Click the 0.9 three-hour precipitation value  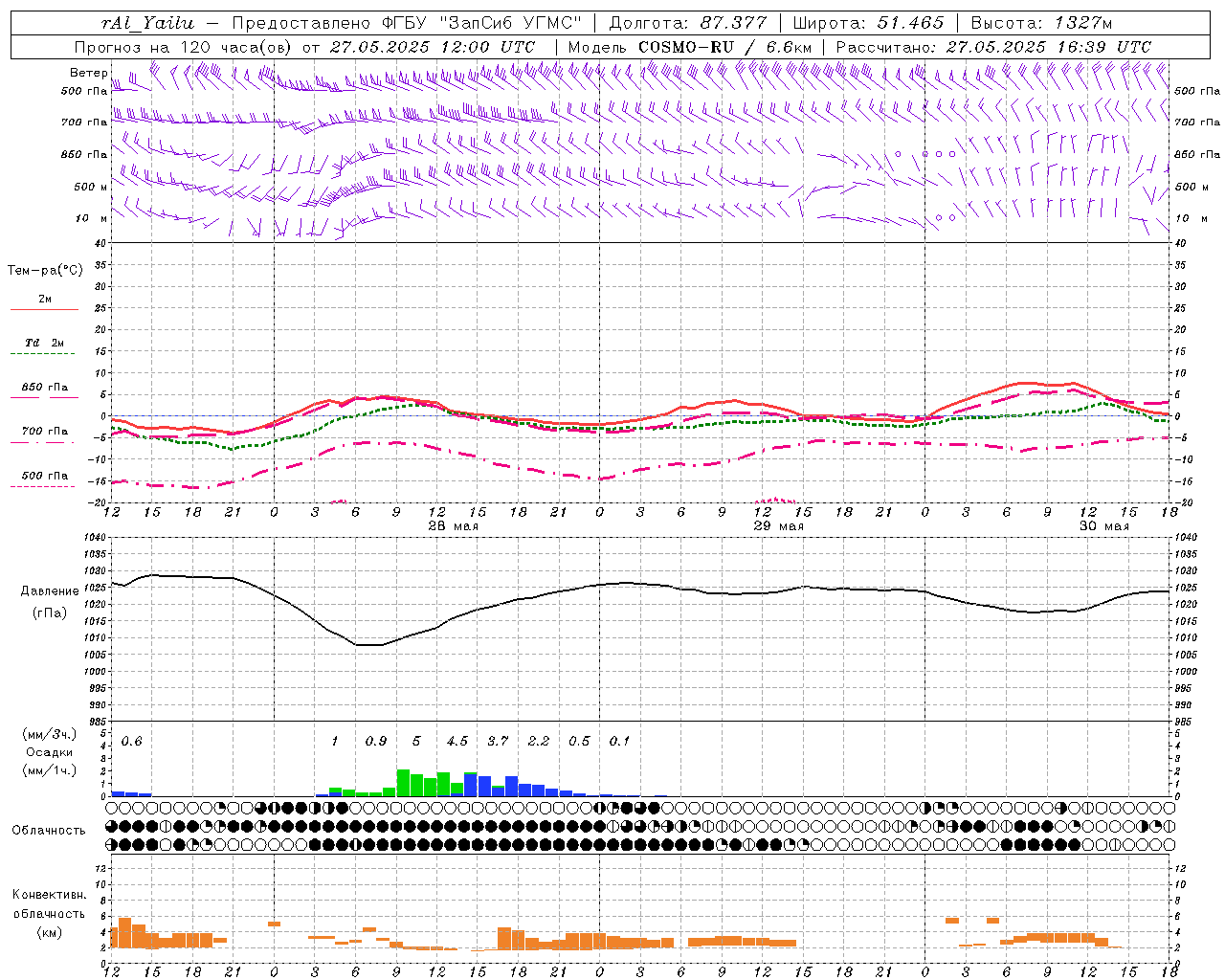[x=376, y=742]
